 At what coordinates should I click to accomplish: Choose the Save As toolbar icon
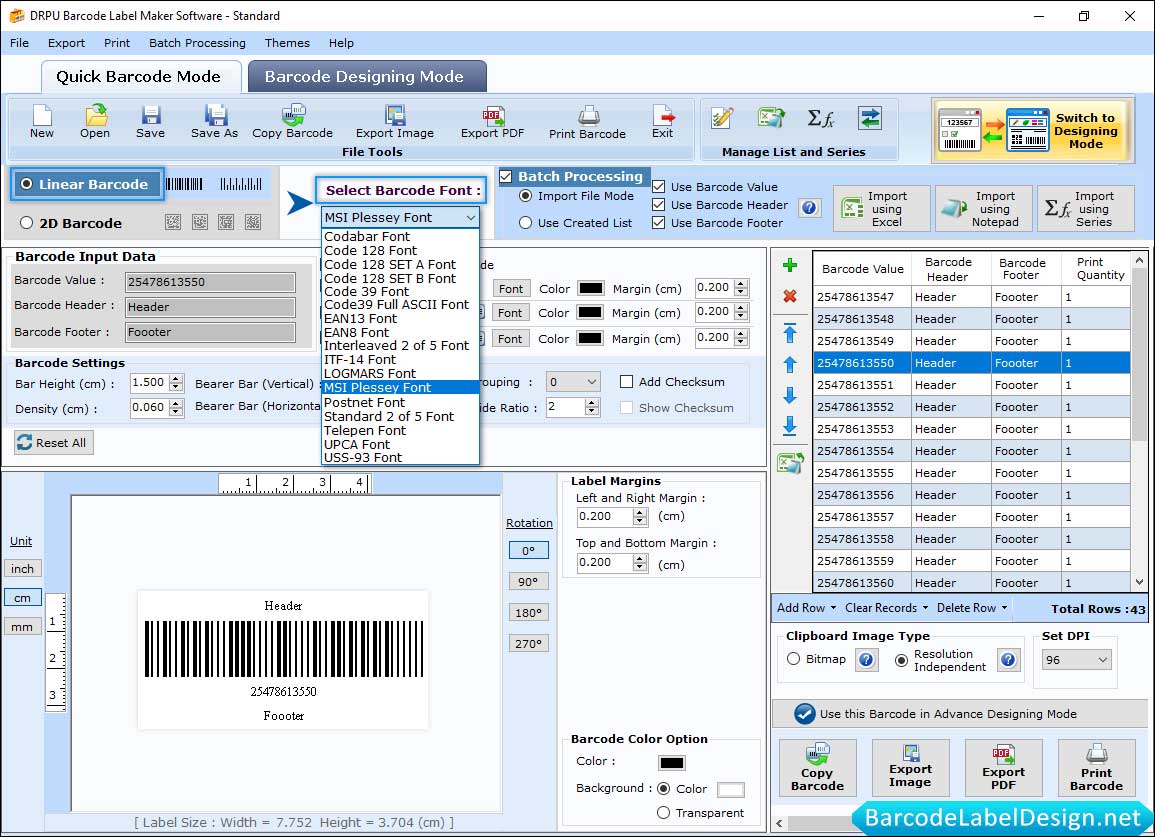[x=214, y=122]
